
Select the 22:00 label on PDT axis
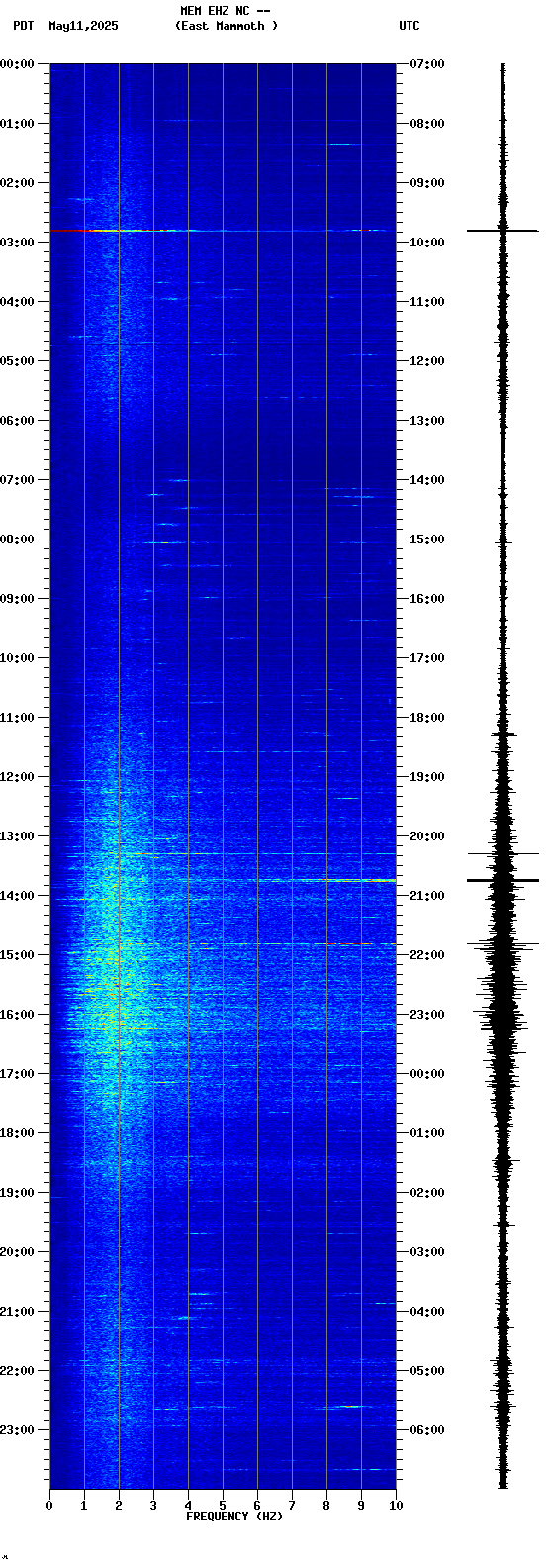click(x=18, y=1371)
